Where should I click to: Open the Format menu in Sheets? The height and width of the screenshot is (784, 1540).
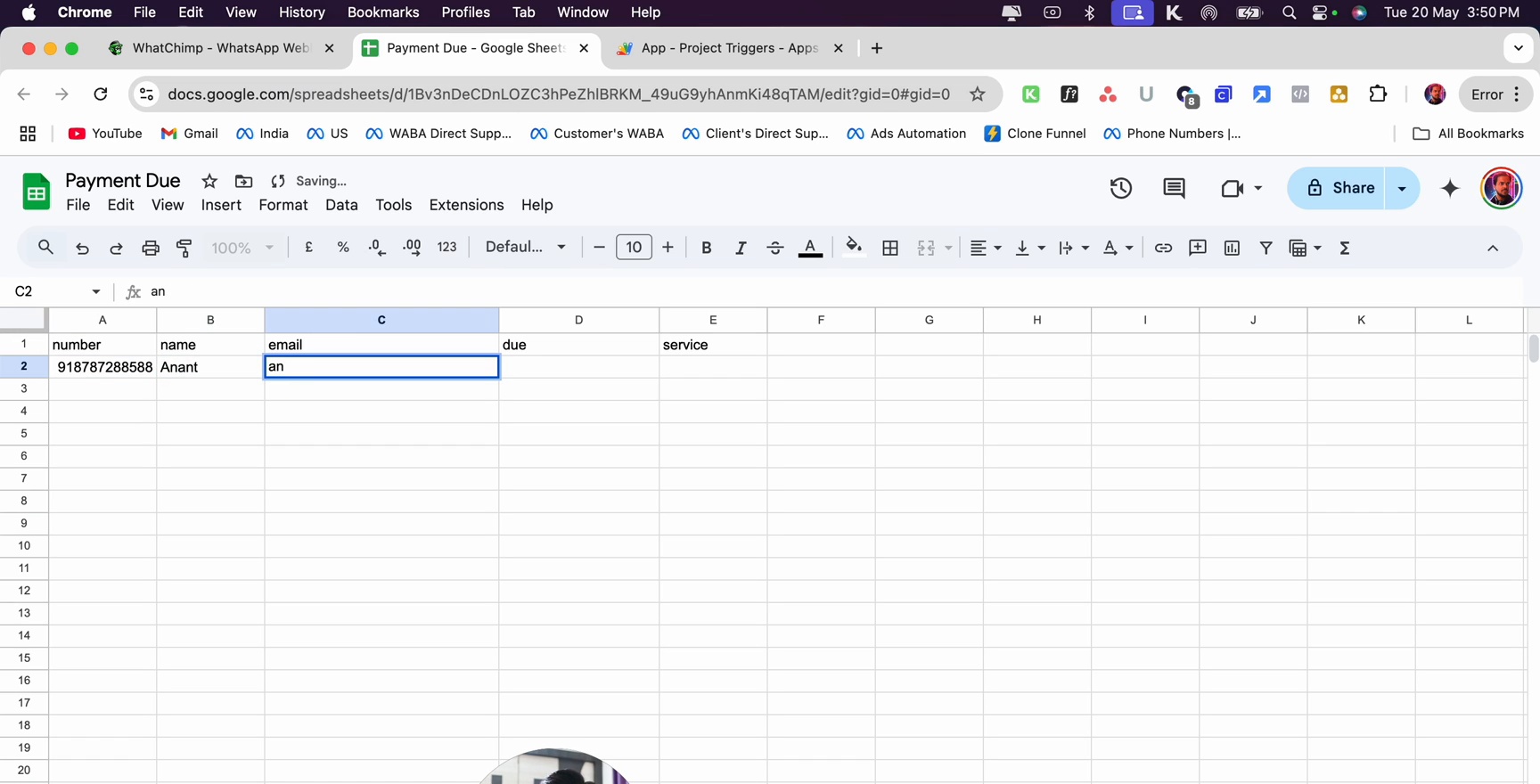283,205
